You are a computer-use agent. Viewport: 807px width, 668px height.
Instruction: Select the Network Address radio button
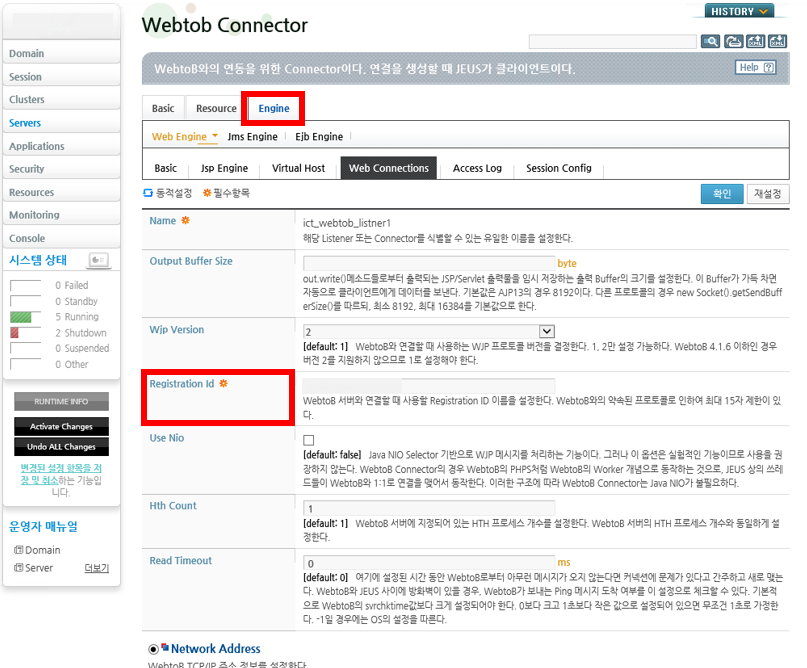pos(153,649)
